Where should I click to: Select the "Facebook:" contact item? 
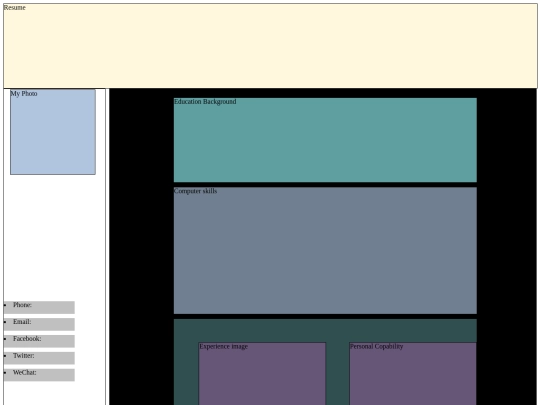click(x=39, y=341)
